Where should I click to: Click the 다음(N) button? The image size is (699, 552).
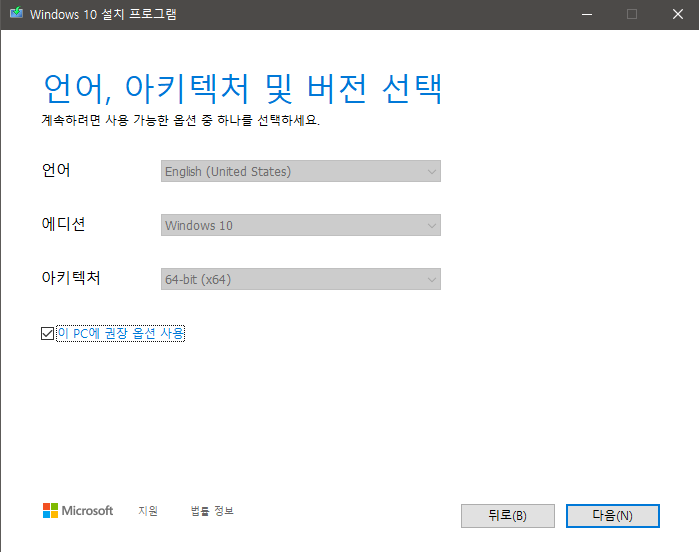click(x=613, y=516)
